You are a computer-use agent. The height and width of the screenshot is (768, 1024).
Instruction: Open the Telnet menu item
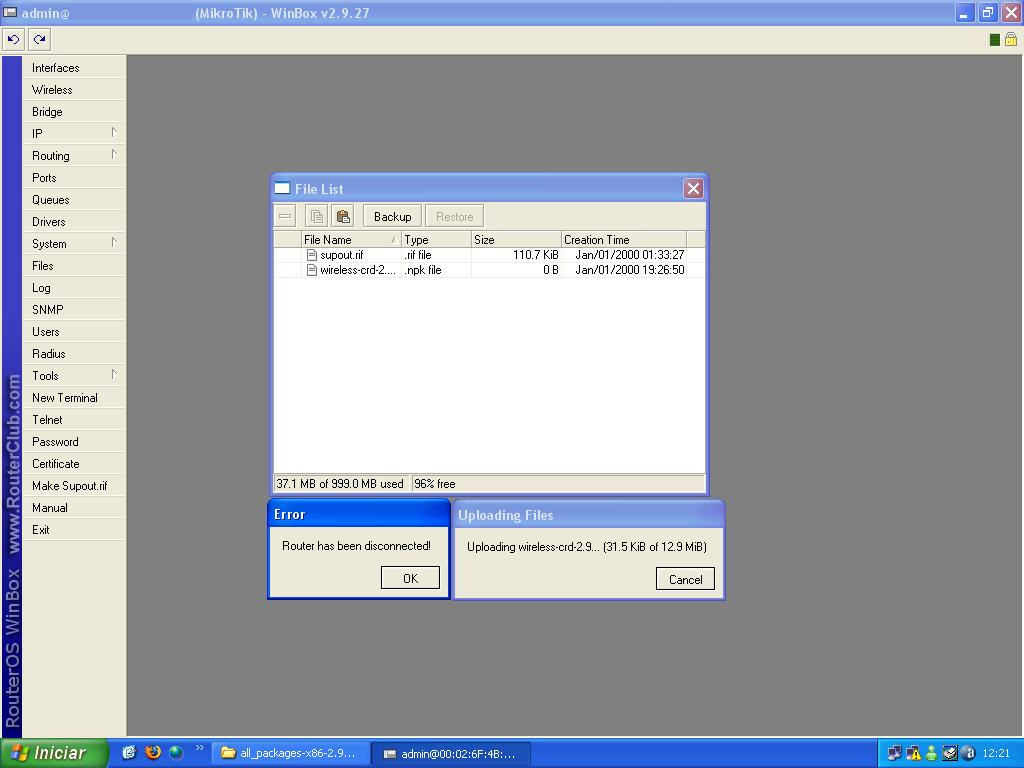pyautogui.click(x=74, y=419)
